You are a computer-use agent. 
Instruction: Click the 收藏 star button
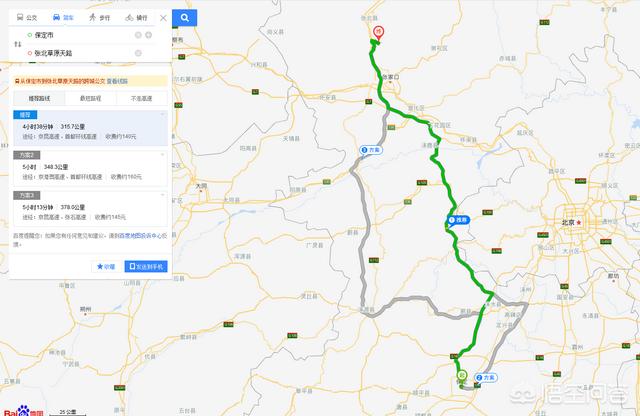point(106,267)
